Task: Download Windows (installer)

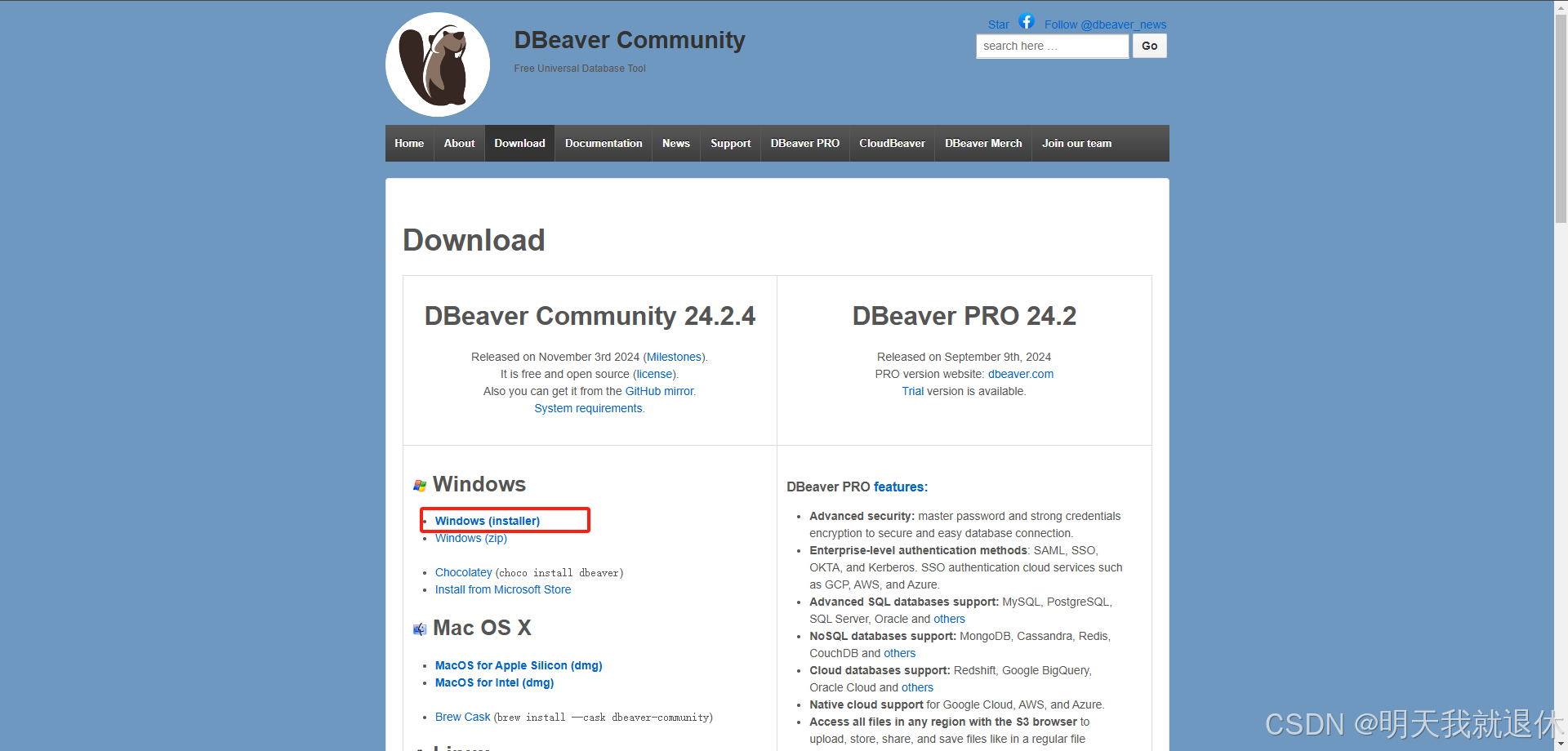Action: pyautogui.click(x=488, y=521)
